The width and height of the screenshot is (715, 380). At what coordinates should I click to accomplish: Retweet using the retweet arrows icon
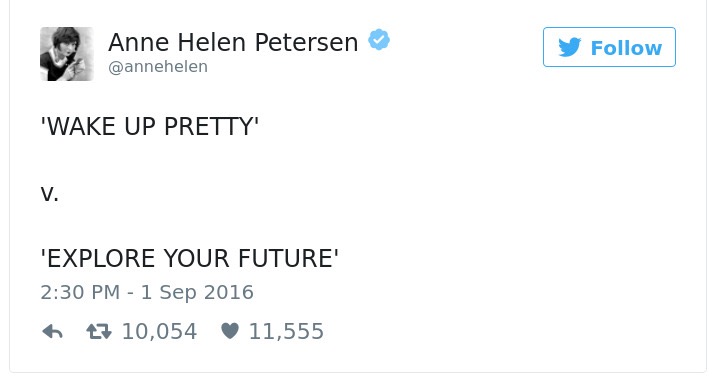[x=99, y=332]
